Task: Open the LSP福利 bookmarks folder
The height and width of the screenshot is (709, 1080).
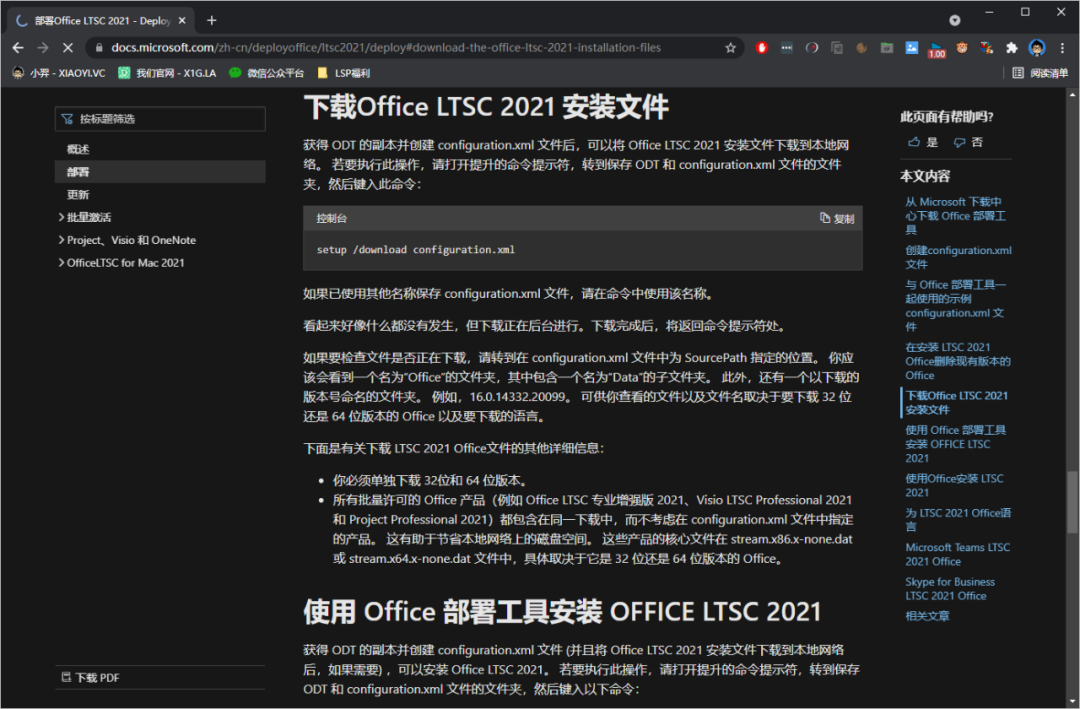Action: 343,73
